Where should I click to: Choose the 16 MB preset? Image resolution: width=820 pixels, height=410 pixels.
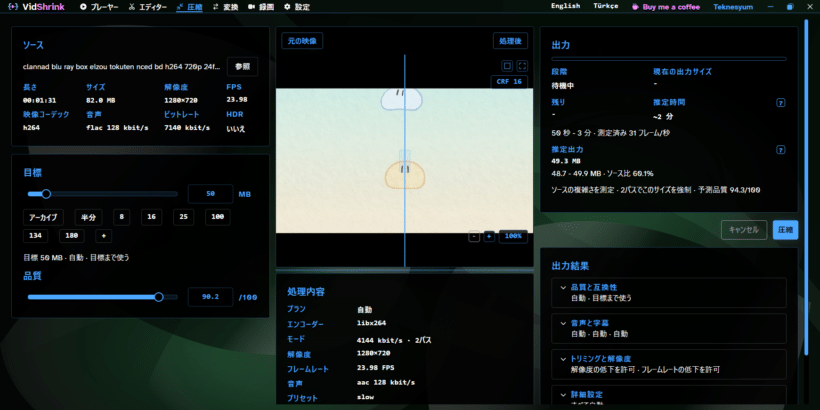tap(151, 218)
